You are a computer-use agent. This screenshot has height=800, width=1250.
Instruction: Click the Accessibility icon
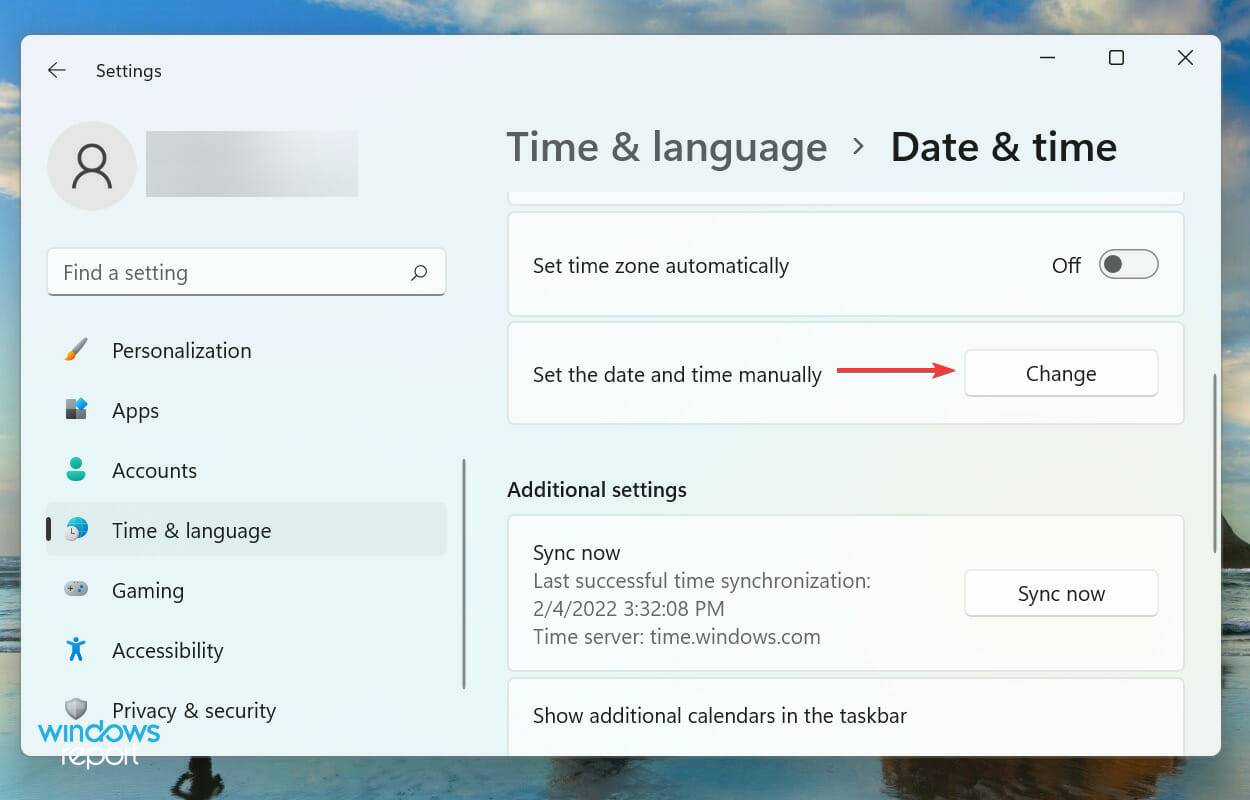click(74, 650)
